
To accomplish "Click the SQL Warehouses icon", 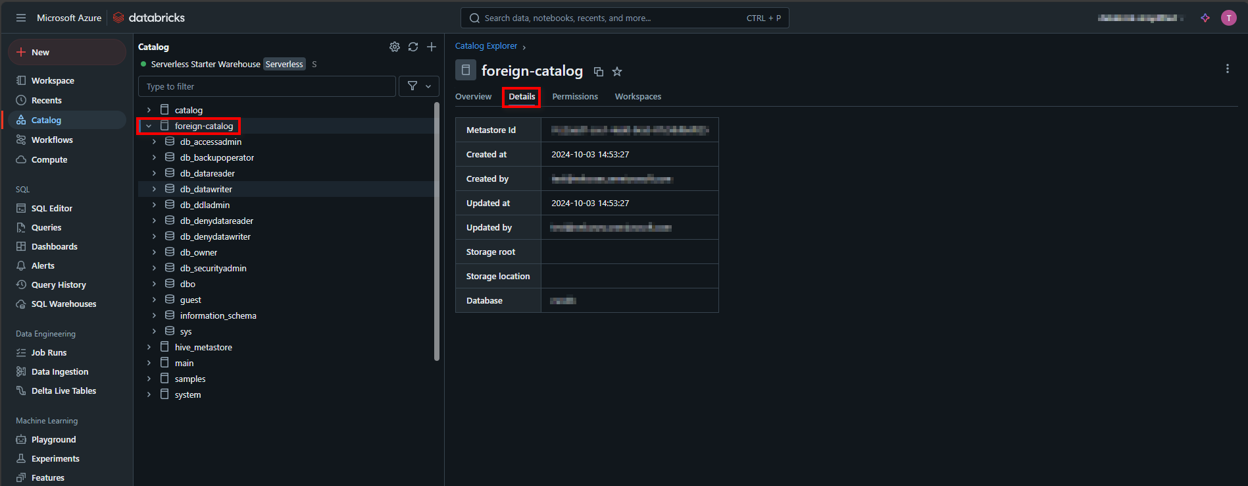I will click(21, 304).
